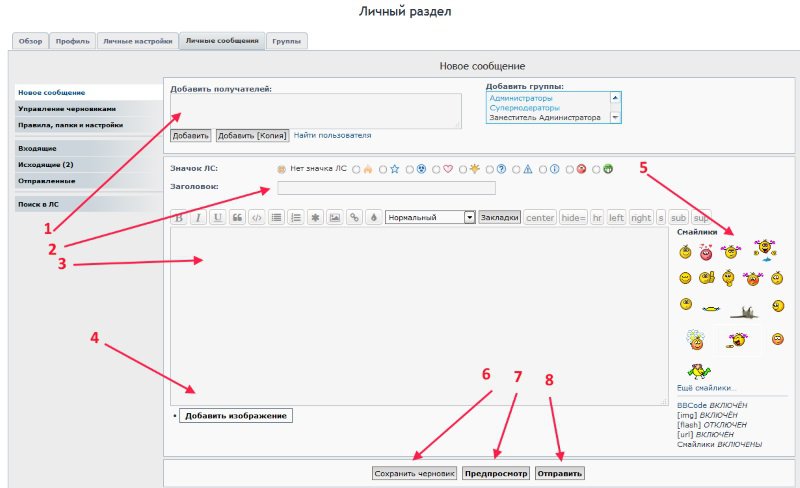The image size is (800, 488).
Task: Select the 'Нет значка ЛС' radio option
Action: click(x=281, y=169)
